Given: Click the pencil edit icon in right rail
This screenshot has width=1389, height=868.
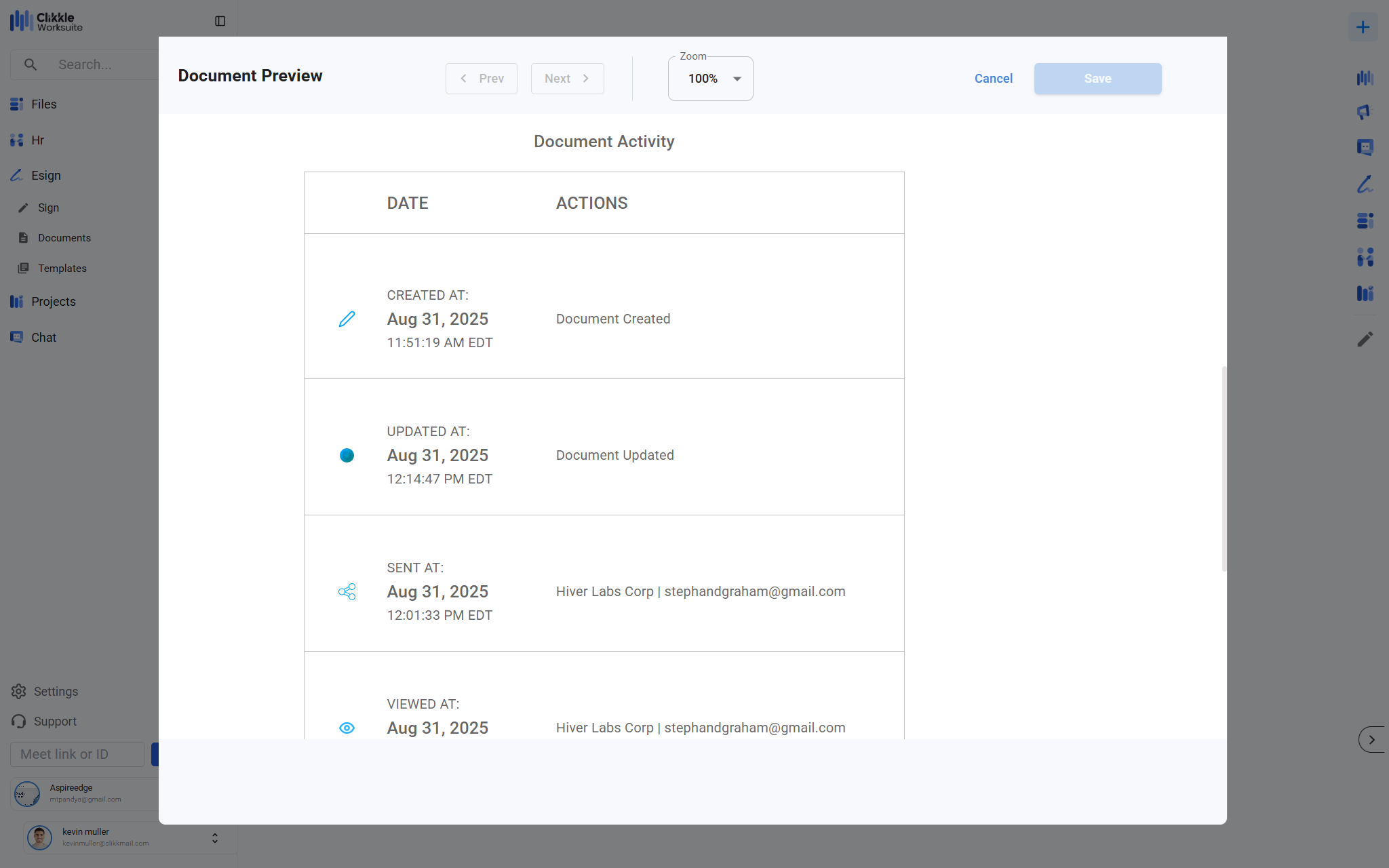Looking at the screenshot, I should tap(1365, 339).
